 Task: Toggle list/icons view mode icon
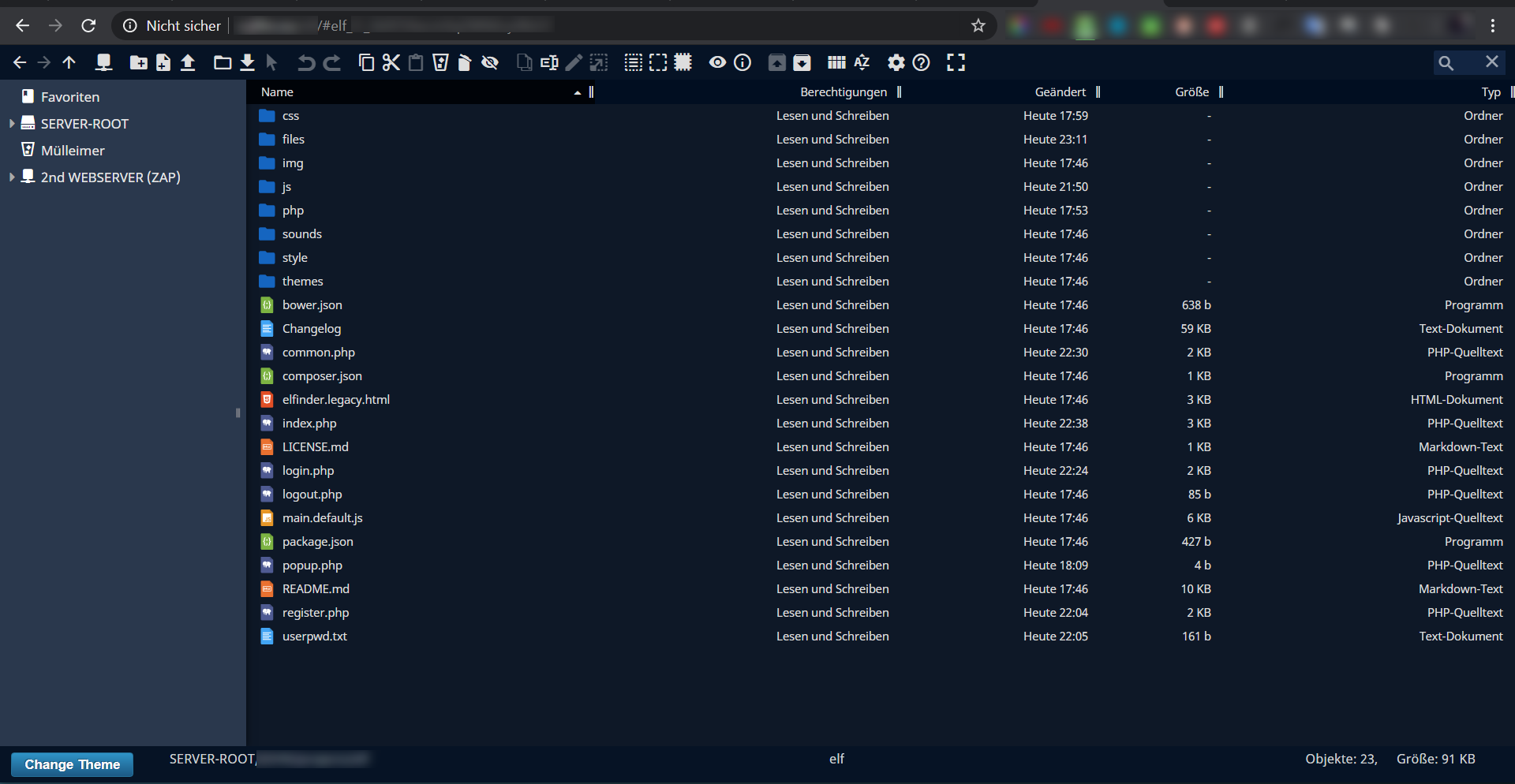pyautogui.click(x=836, y=62)
